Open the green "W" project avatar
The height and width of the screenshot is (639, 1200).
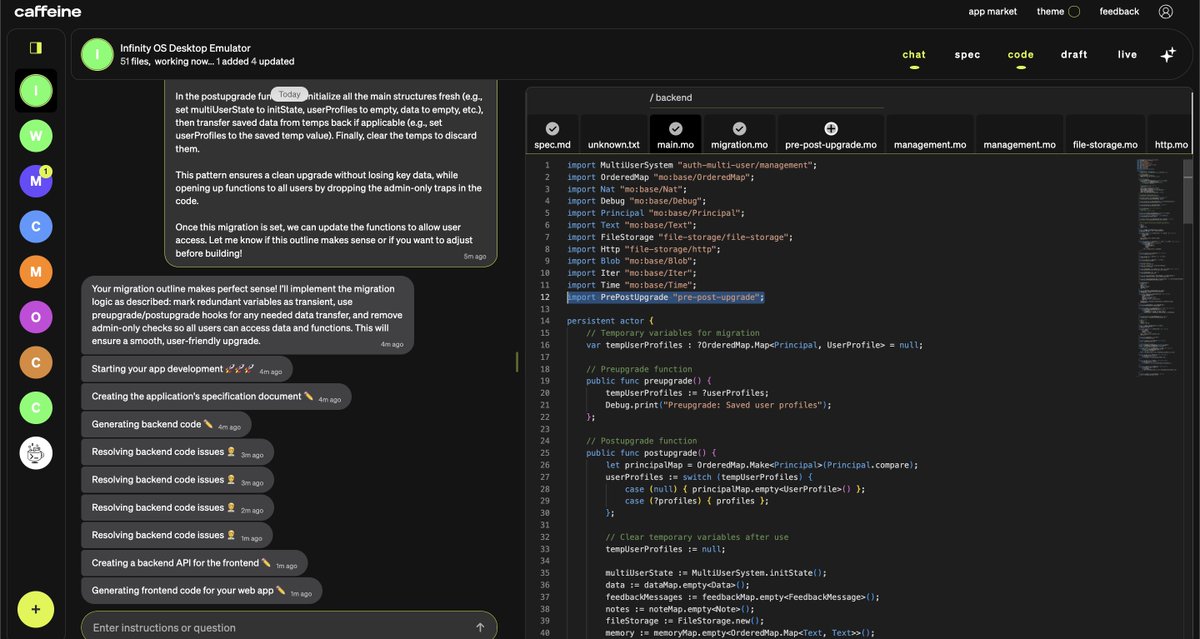tap(36, 135)
